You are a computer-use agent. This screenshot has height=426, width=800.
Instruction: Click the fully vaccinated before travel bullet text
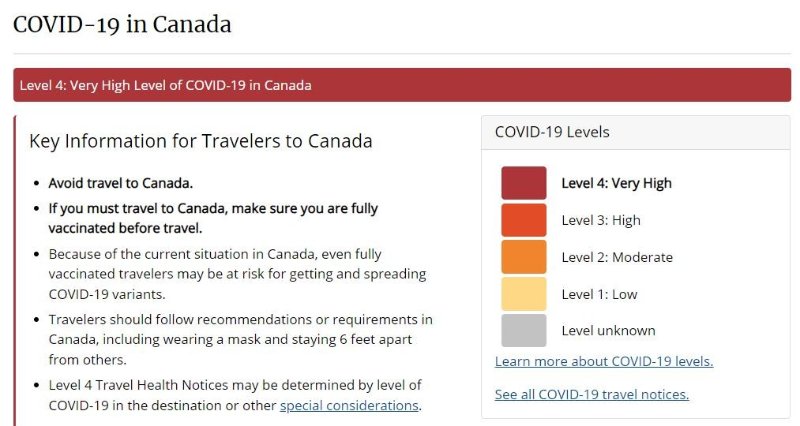coord(213,218)
